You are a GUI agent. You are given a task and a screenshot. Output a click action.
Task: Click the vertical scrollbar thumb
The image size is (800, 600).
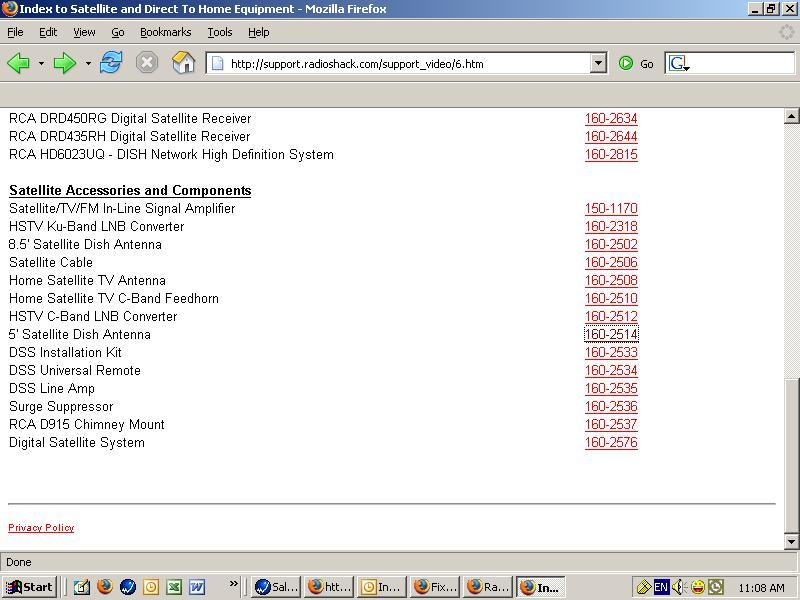pyautogui.click(x=791, y=455)
